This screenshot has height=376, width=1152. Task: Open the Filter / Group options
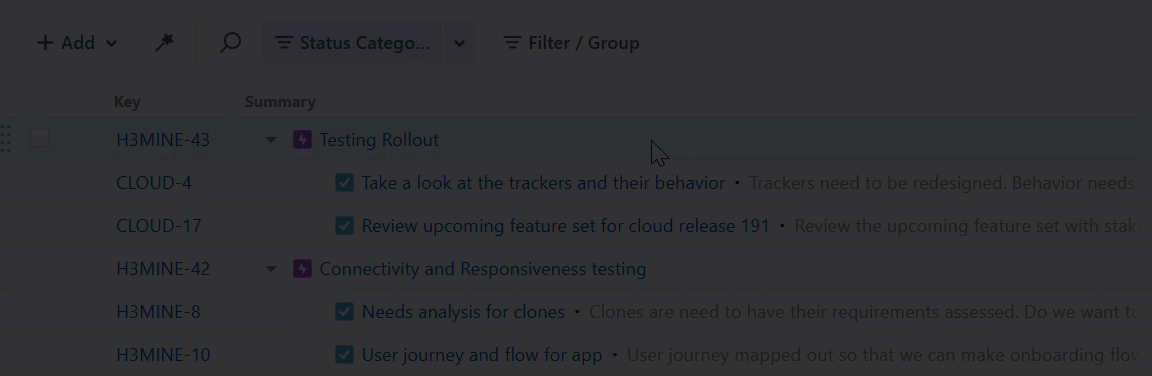[x=571, y=43]
